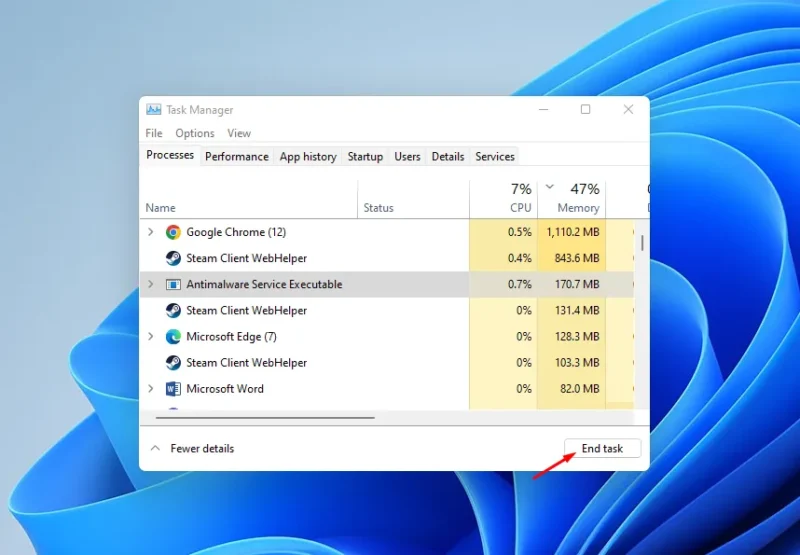Select the Microsoft Edge (7) row name
This screenshot has width=800, height=555.
click(x=231, y=337)
